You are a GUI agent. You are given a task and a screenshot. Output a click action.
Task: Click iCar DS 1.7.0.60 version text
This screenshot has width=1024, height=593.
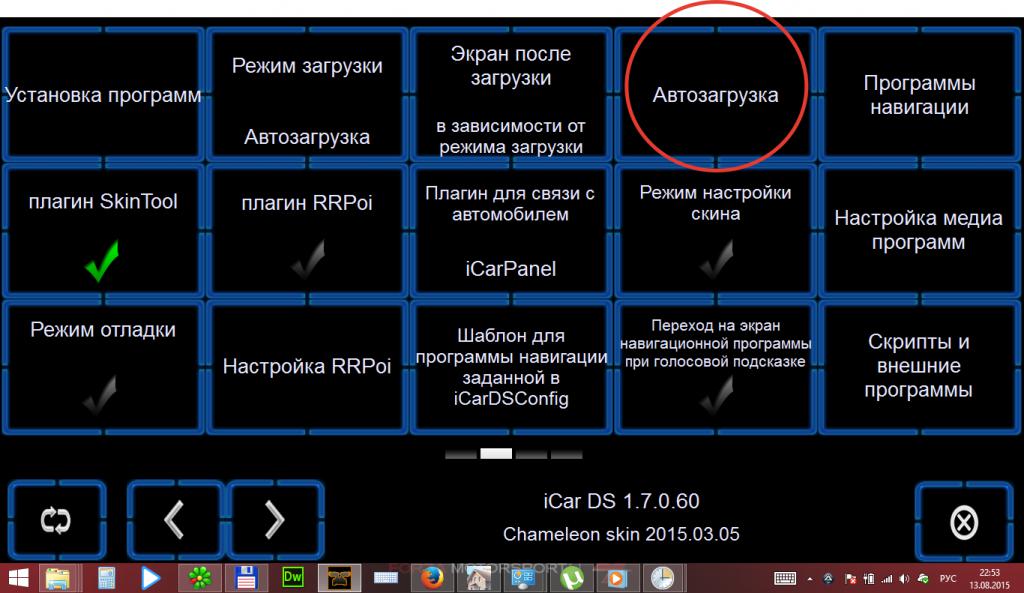[x=621, y=501]
